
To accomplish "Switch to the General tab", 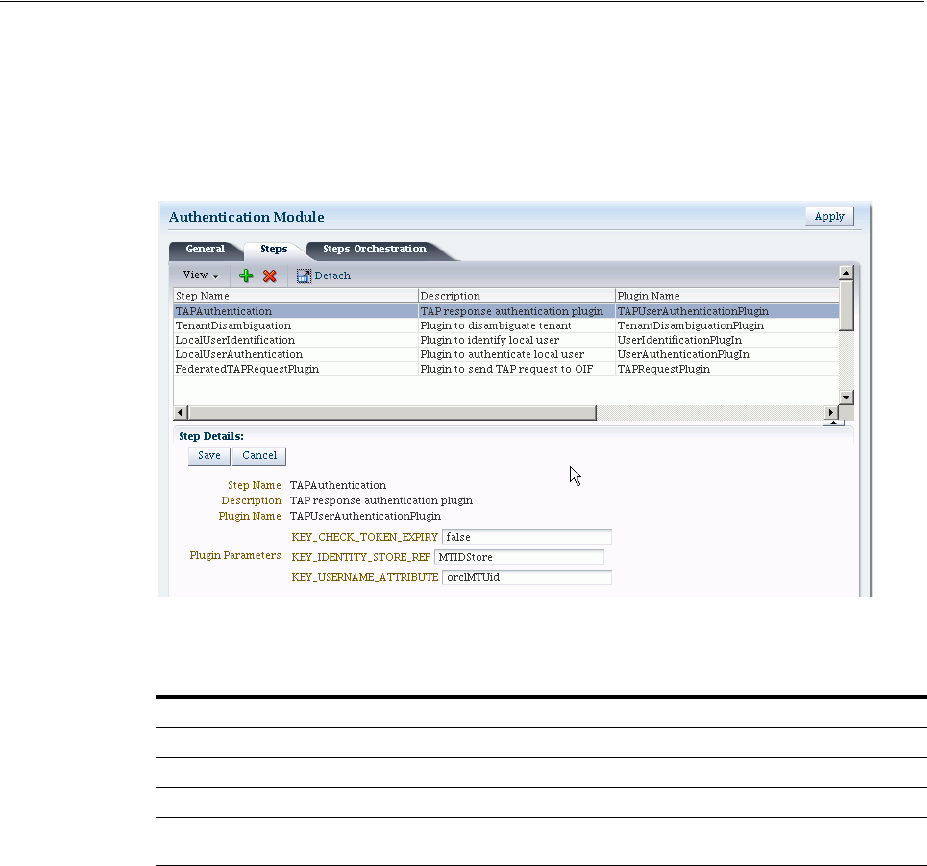I will click(x=205, y=249).
